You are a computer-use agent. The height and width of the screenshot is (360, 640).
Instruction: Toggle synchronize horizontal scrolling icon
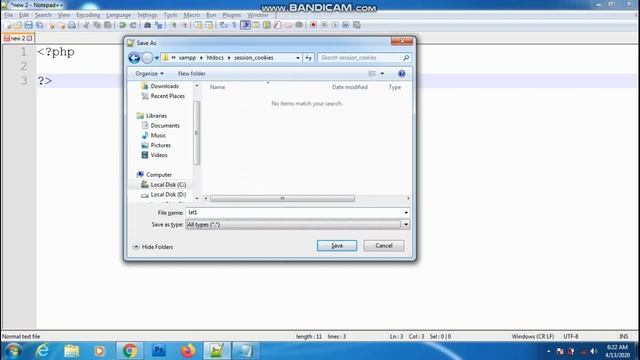[209, 25]
